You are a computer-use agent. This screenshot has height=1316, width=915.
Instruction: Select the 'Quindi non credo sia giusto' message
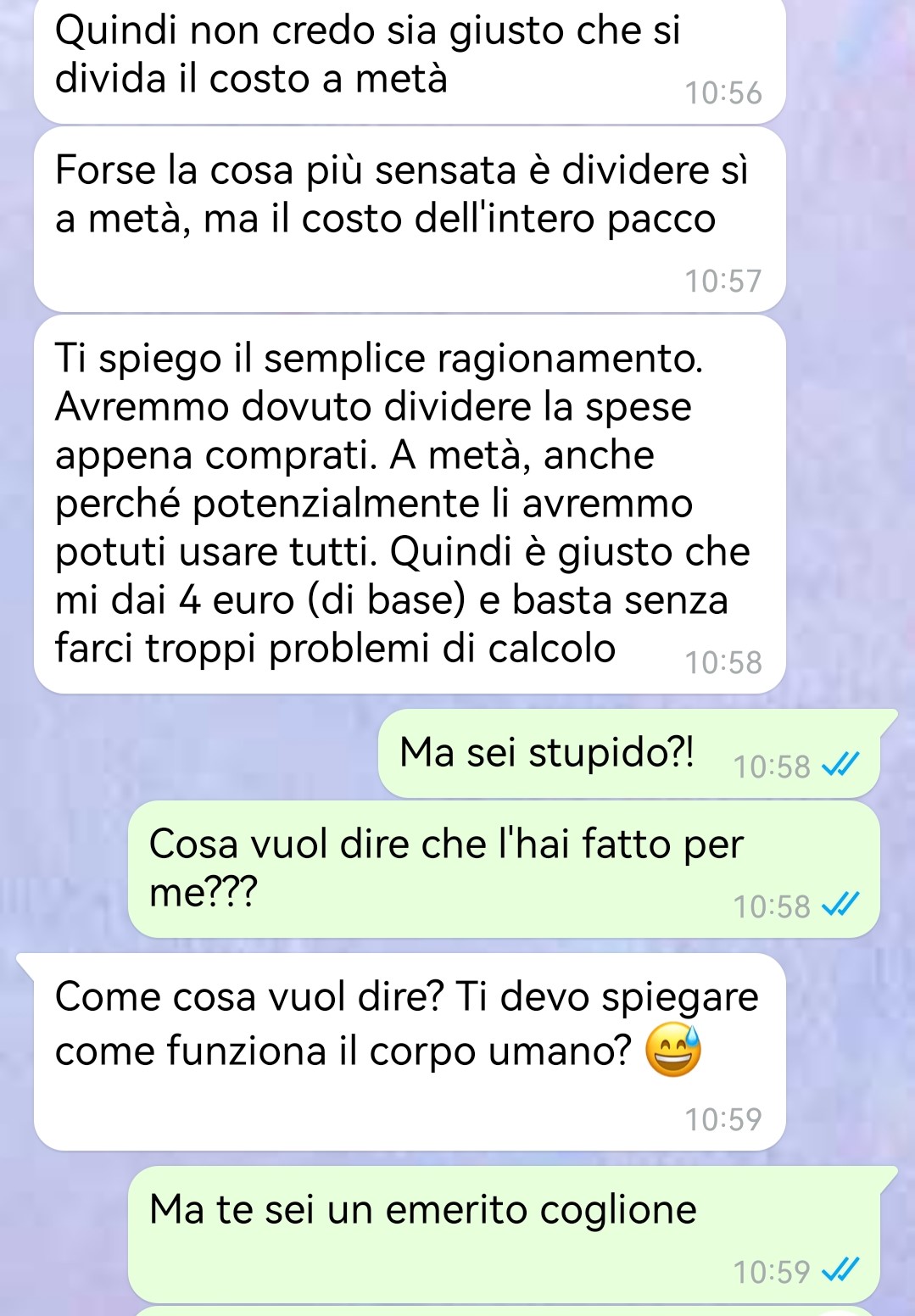(410, 61)
